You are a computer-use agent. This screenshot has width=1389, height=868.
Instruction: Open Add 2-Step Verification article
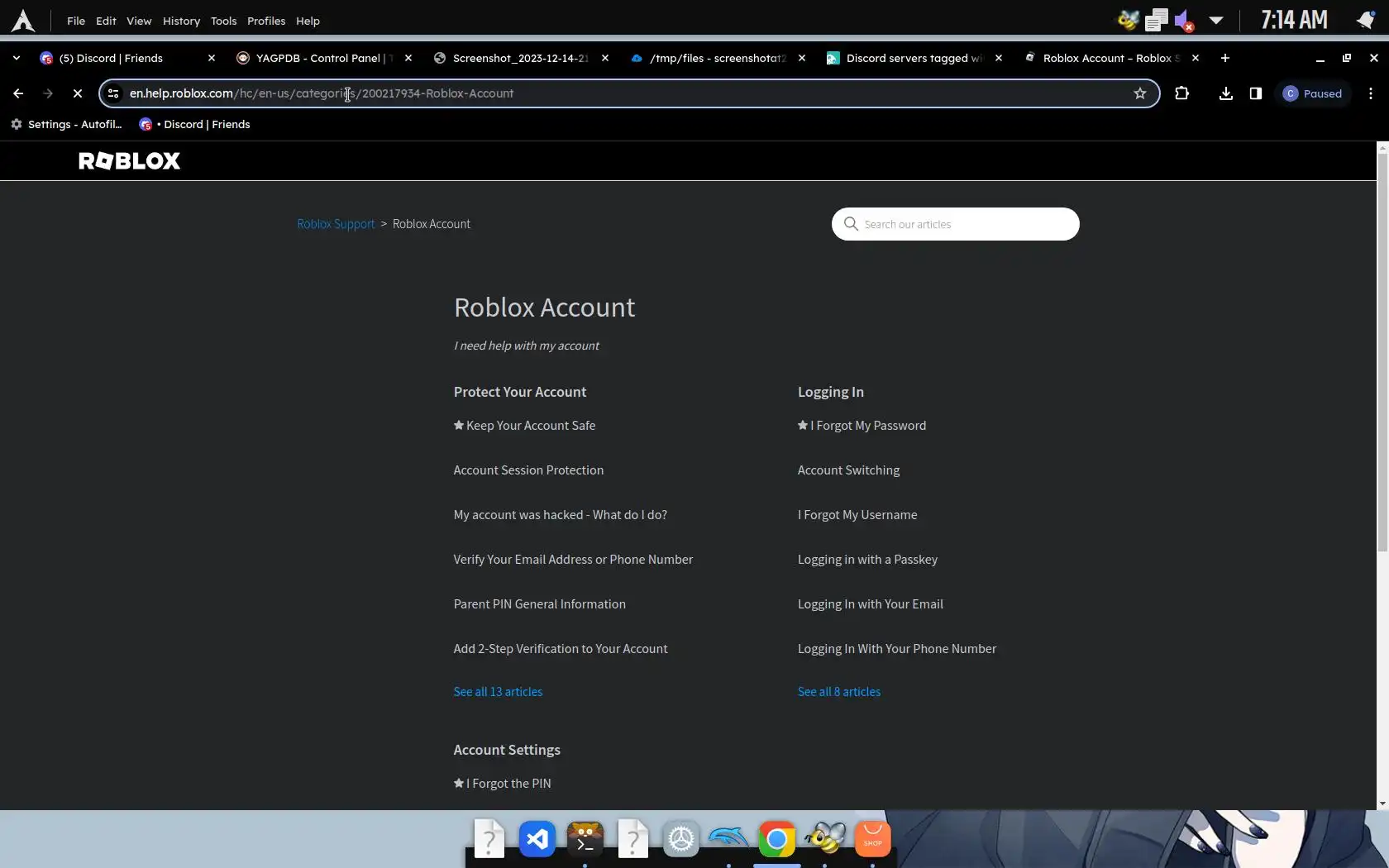point(561,649)
